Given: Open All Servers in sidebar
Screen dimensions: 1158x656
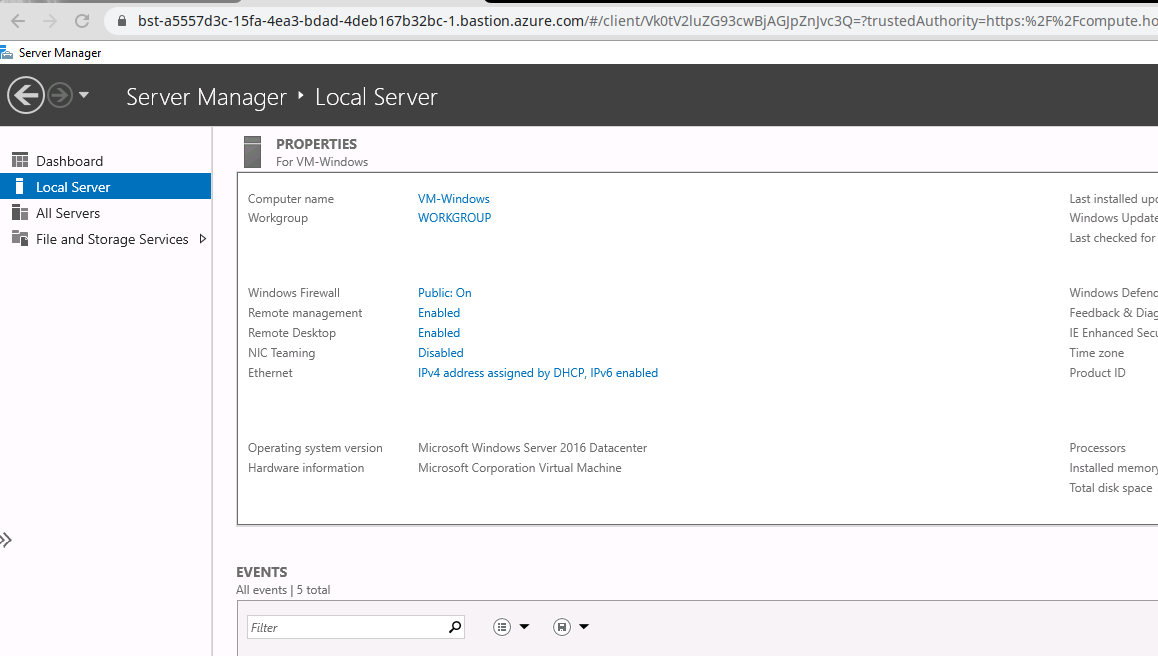Looking at the screenshot, I should (x=68, y=213).
